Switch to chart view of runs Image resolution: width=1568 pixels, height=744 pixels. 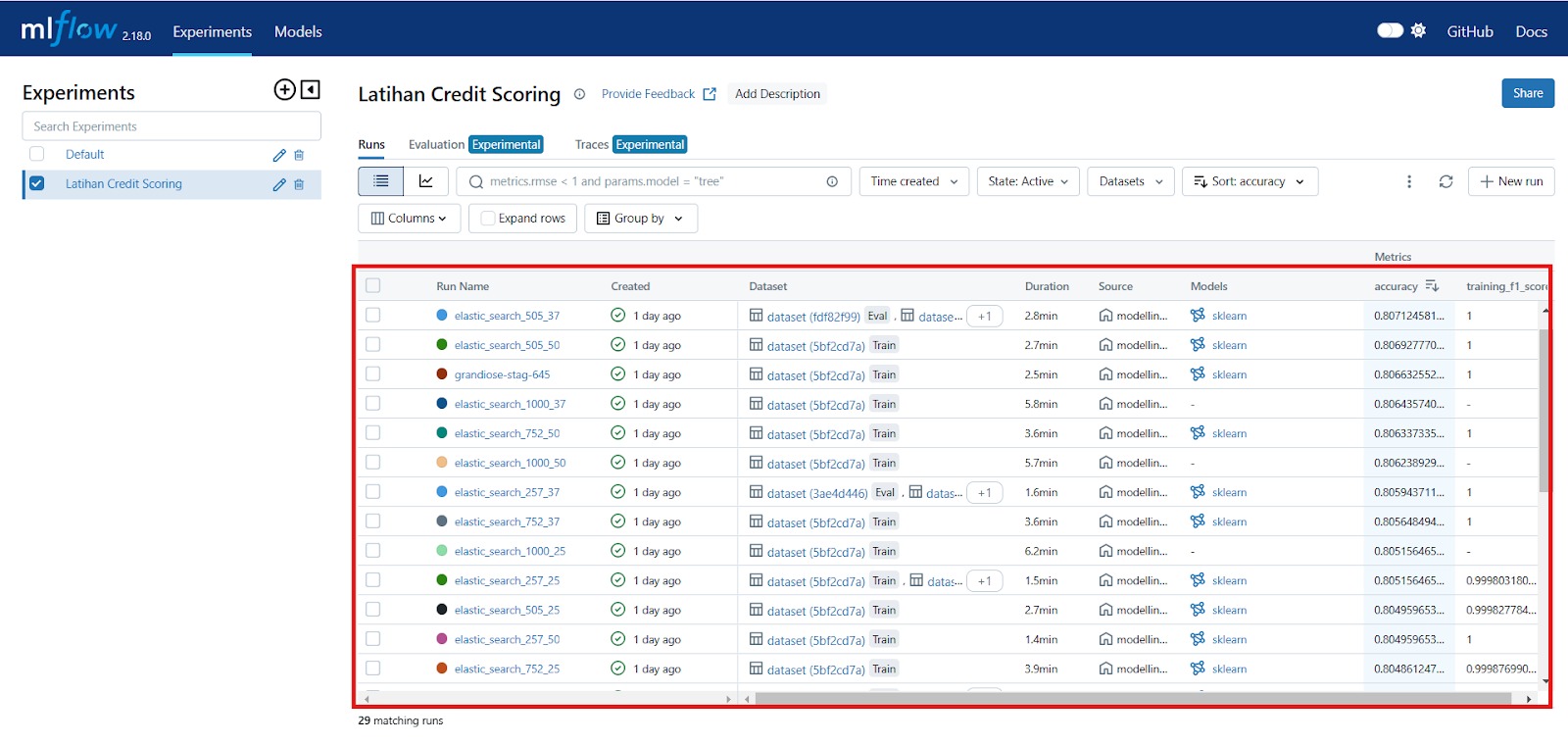[x=426, y=181]
